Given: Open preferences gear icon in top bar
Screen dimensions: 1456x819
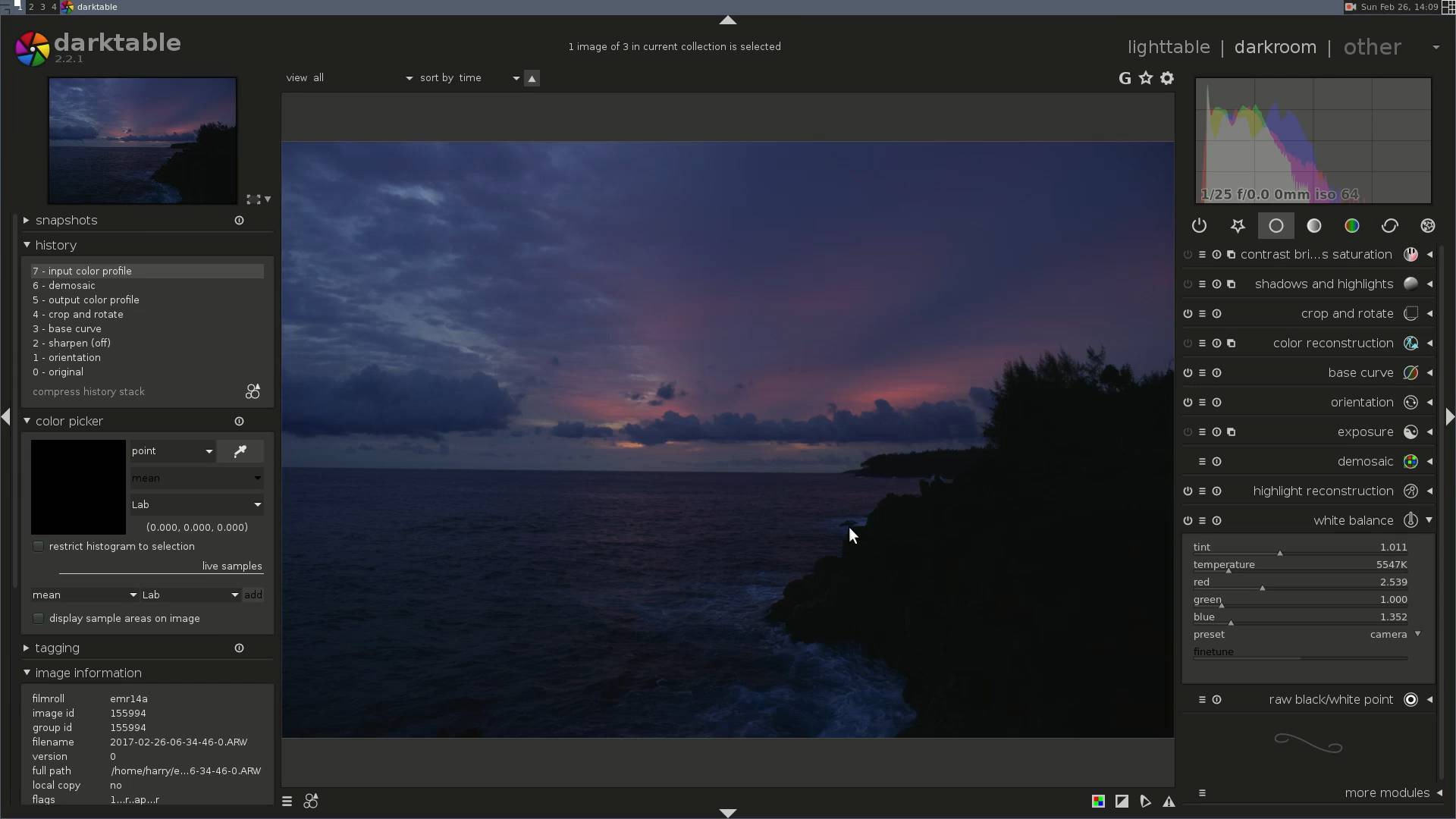Looking at the screenshot, I should 1167,78.
